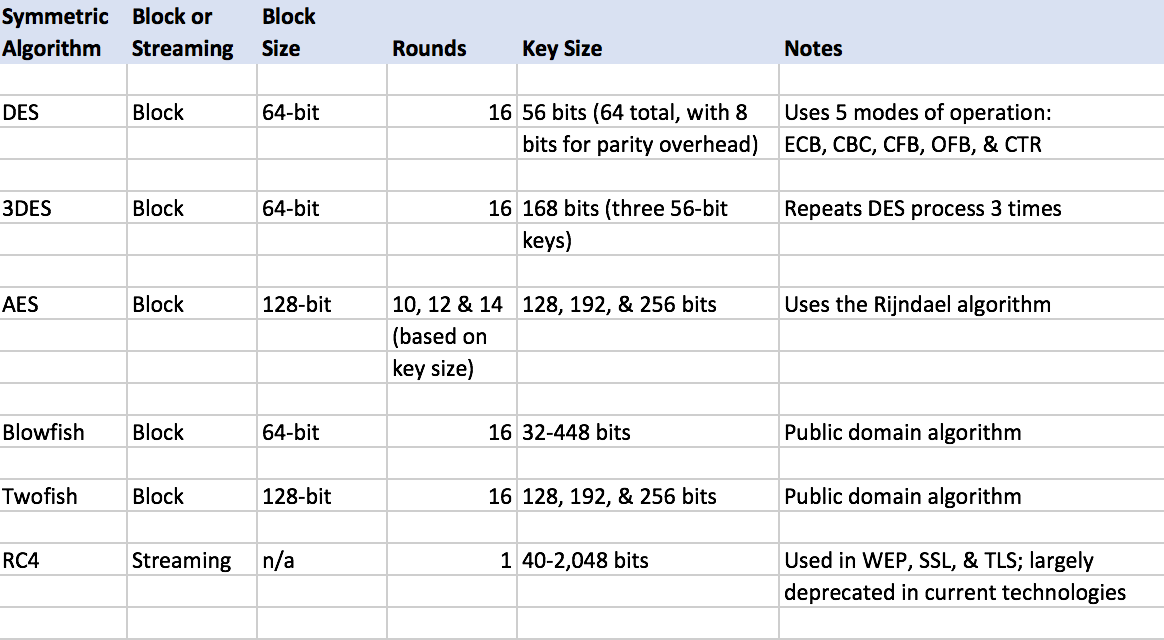Select the Uses the Rijndael algorithm cell

point(917,304)
